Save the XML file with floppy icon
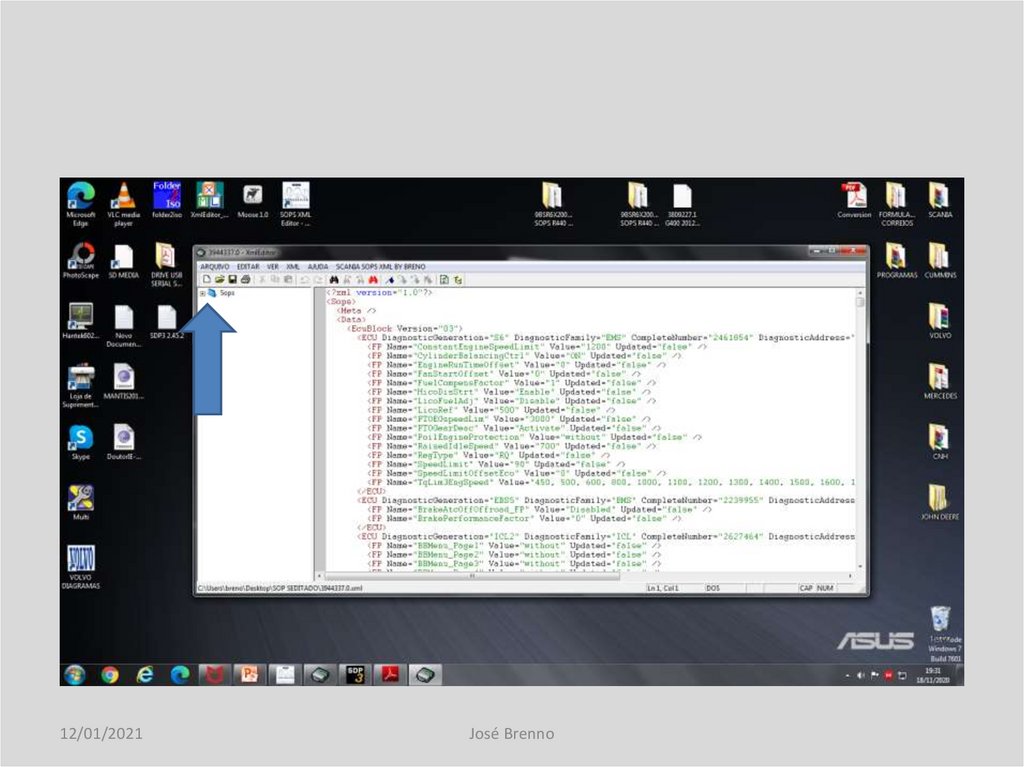Image resolution: width=1024 pixels, height=767 pixels. (x=232, y=280)
